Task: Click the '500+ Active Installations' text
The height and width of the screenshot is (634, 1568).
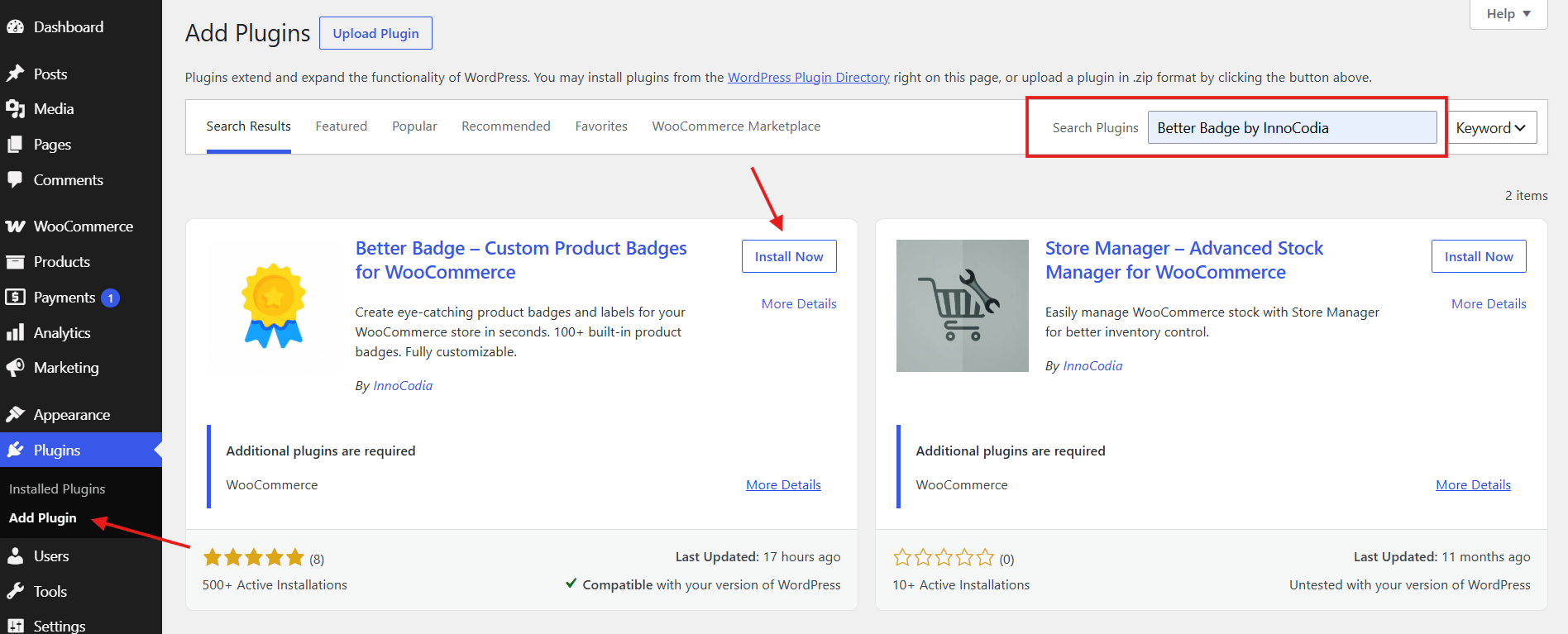Action: point(275,585)
